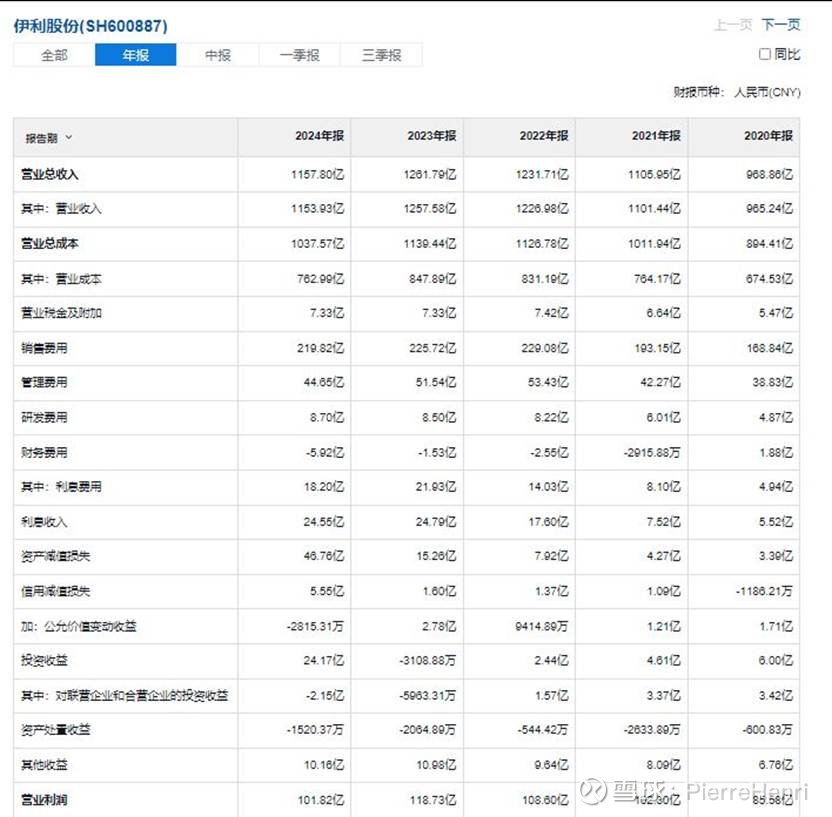
Task: Click the -3108.88万 investment income value
Action: tap(428, 661)
